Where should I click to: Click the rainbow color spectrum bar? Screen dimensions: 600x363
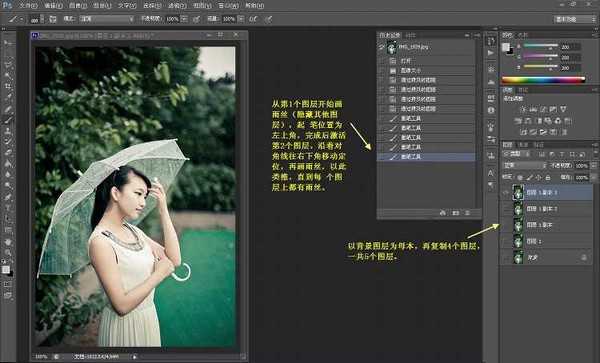543,80
